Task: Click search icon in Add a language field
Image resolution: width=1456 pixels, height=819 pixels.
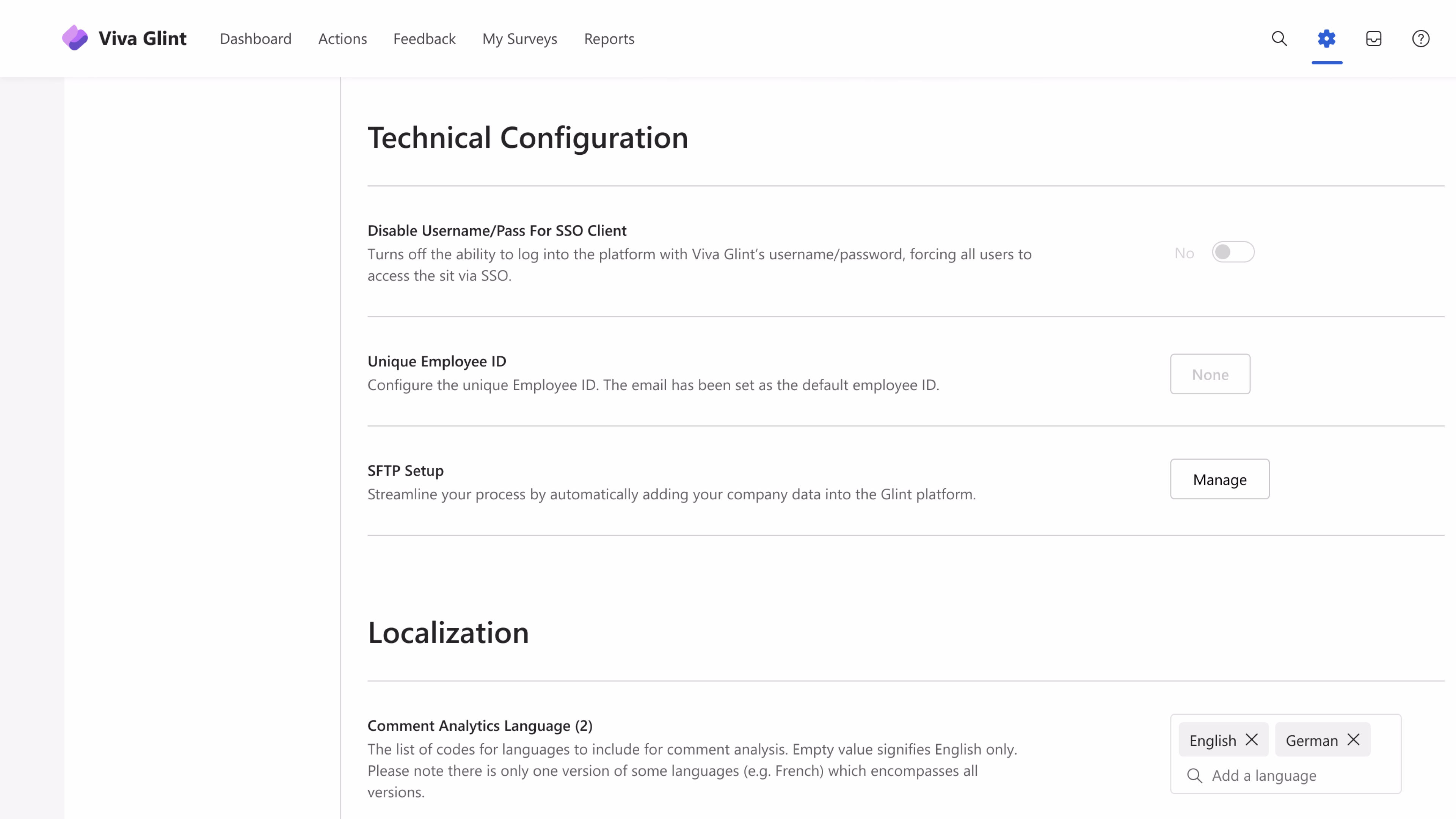Action: pyautogui.click(x=1194, y=775)
